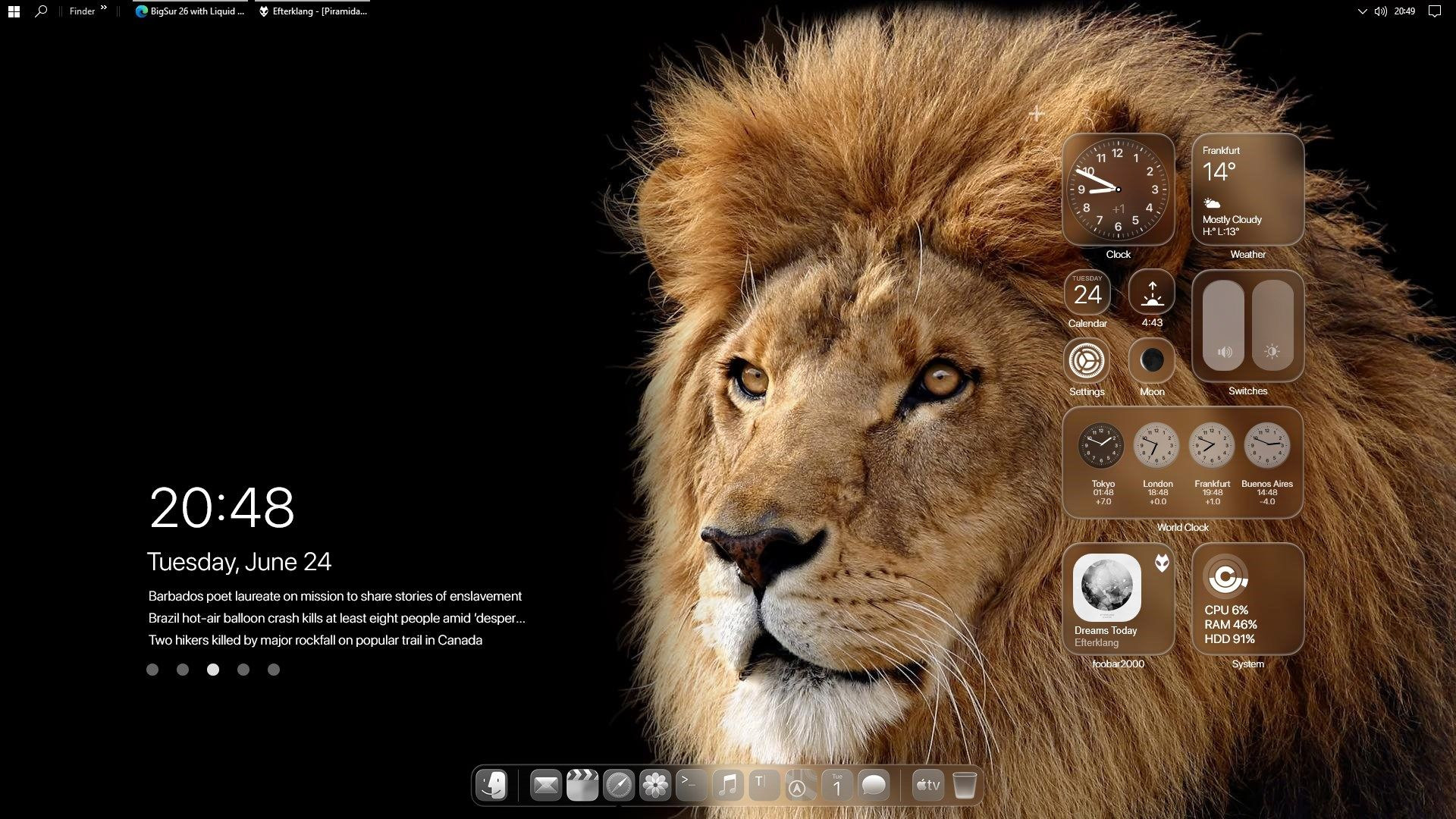Open the Windows Start menu
This screenshot has height=819, width=1456.
click(x=14, y=11)
